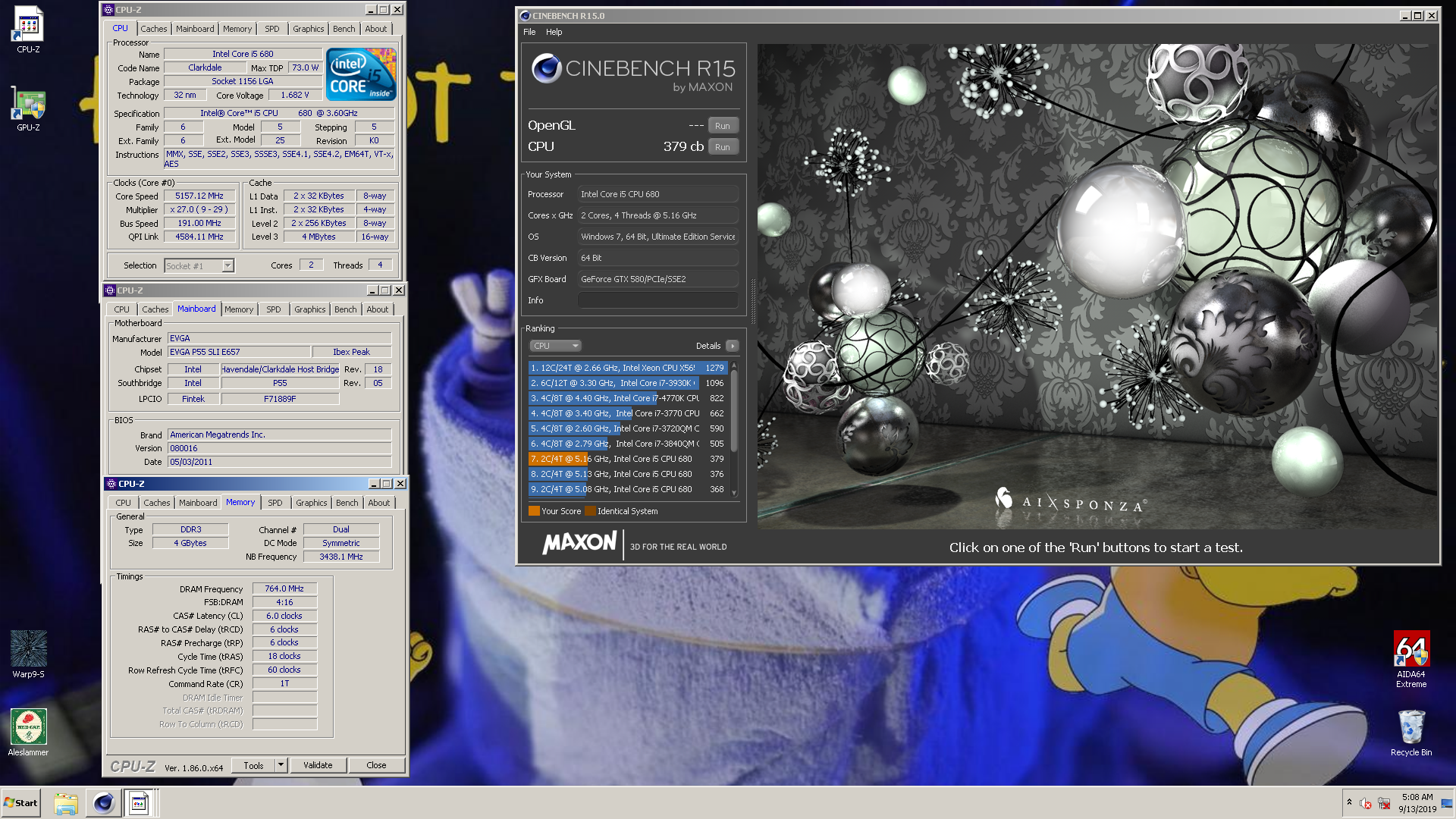Click the bottom CPU-Z window title icon

(111, 484)
